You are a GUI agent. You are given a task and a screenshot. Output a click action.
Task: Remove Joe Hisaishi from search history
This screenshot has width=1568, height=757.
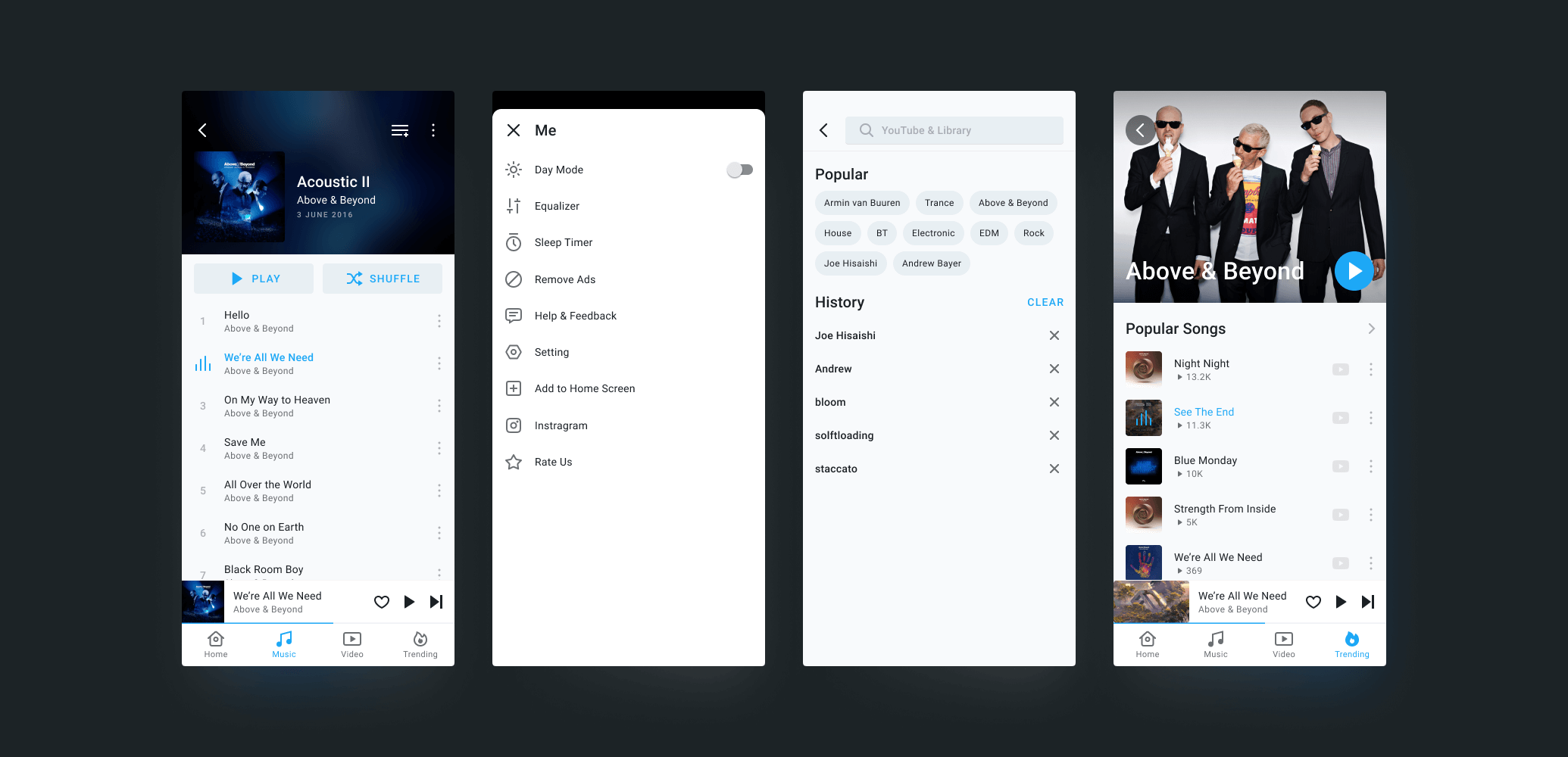pyautogui.click(x=1054, y=335)
